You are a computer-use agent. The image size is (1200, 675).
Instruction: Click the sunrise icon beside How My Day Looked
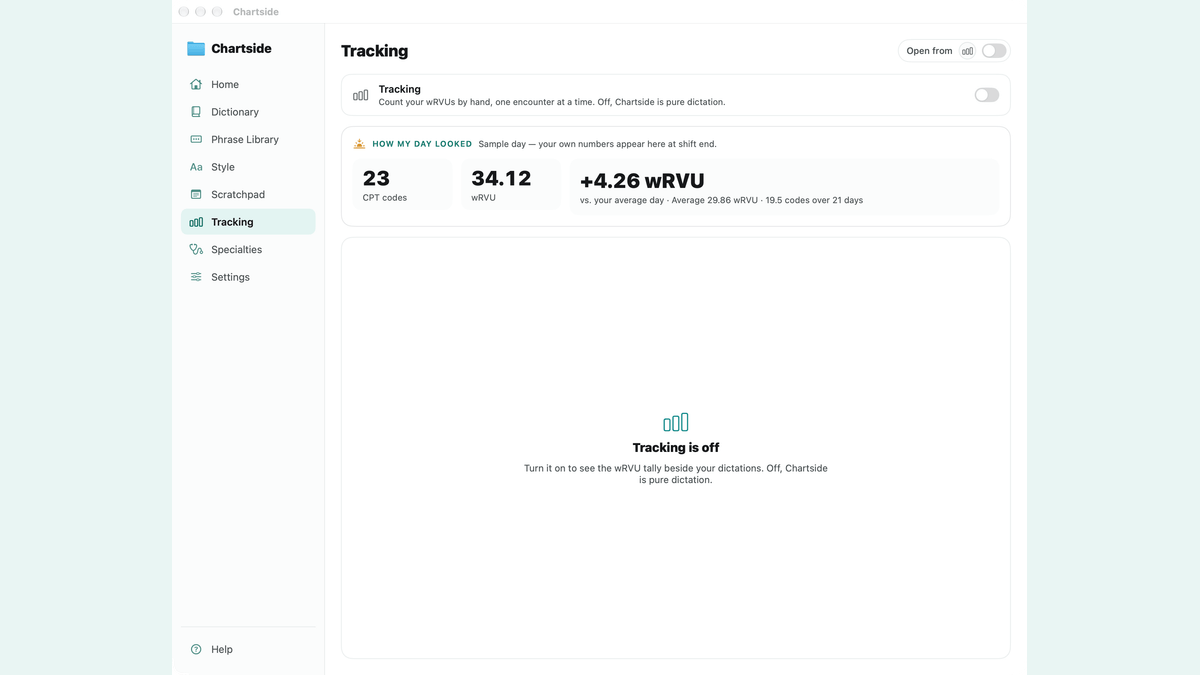point(359,144)
